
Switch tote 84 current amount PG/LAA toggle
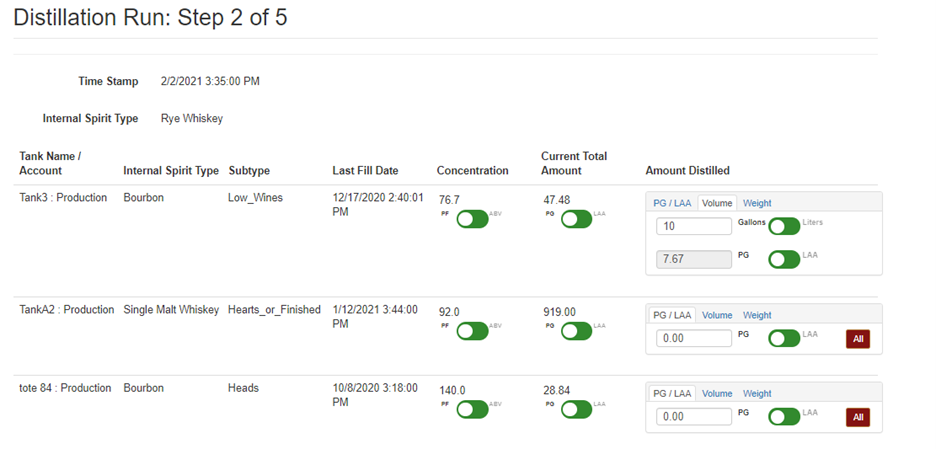click(x=577, y=408)
